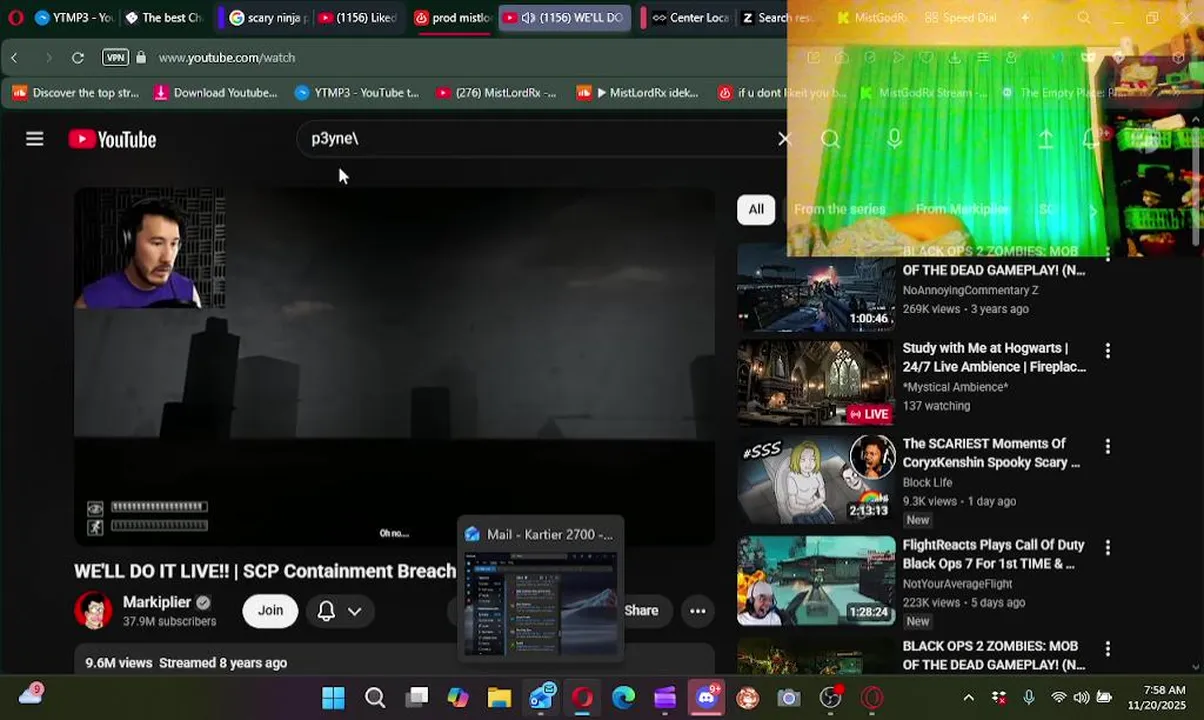The width and height of the screenshot is (1204, 720).
Task: Open 'Discover the top str...' bookmark
Action: 77,93
